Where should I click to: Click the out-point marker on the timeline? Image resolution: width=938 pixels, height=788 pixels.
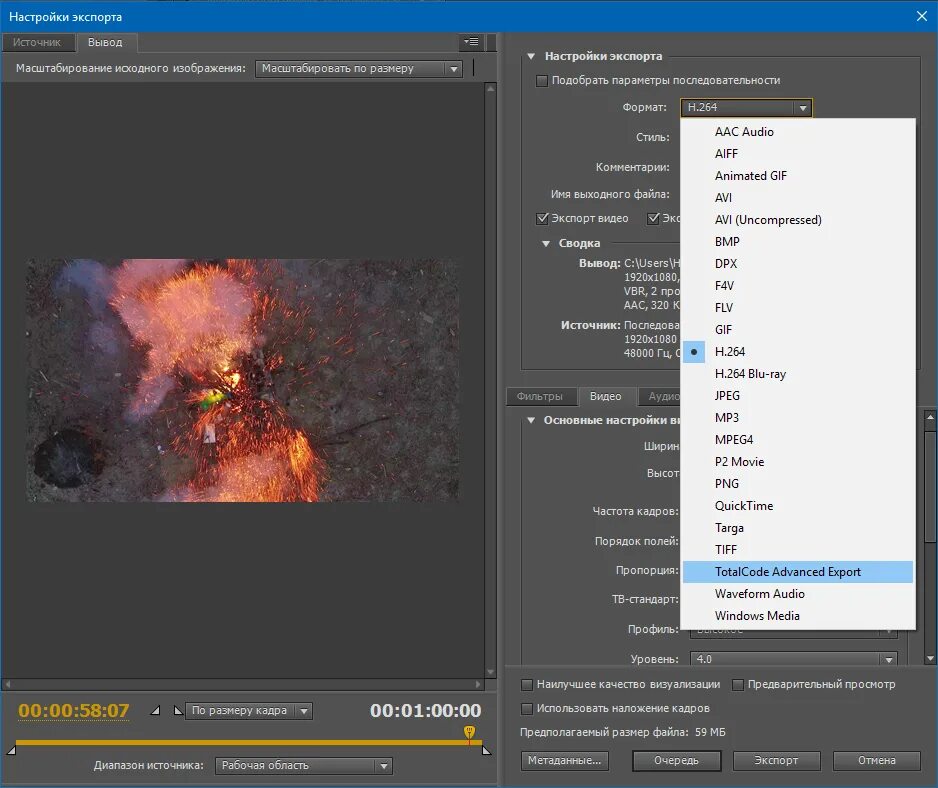click(486, 749)
